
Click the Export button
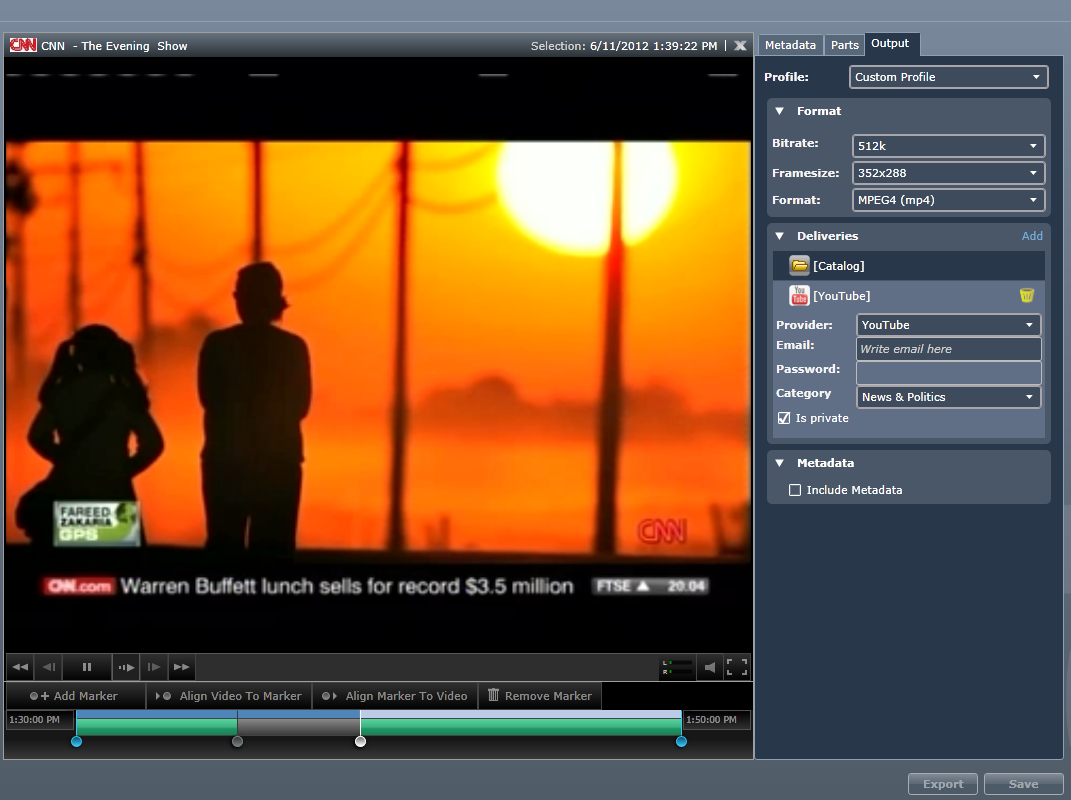pyautogui.click(x=943, y=784)
